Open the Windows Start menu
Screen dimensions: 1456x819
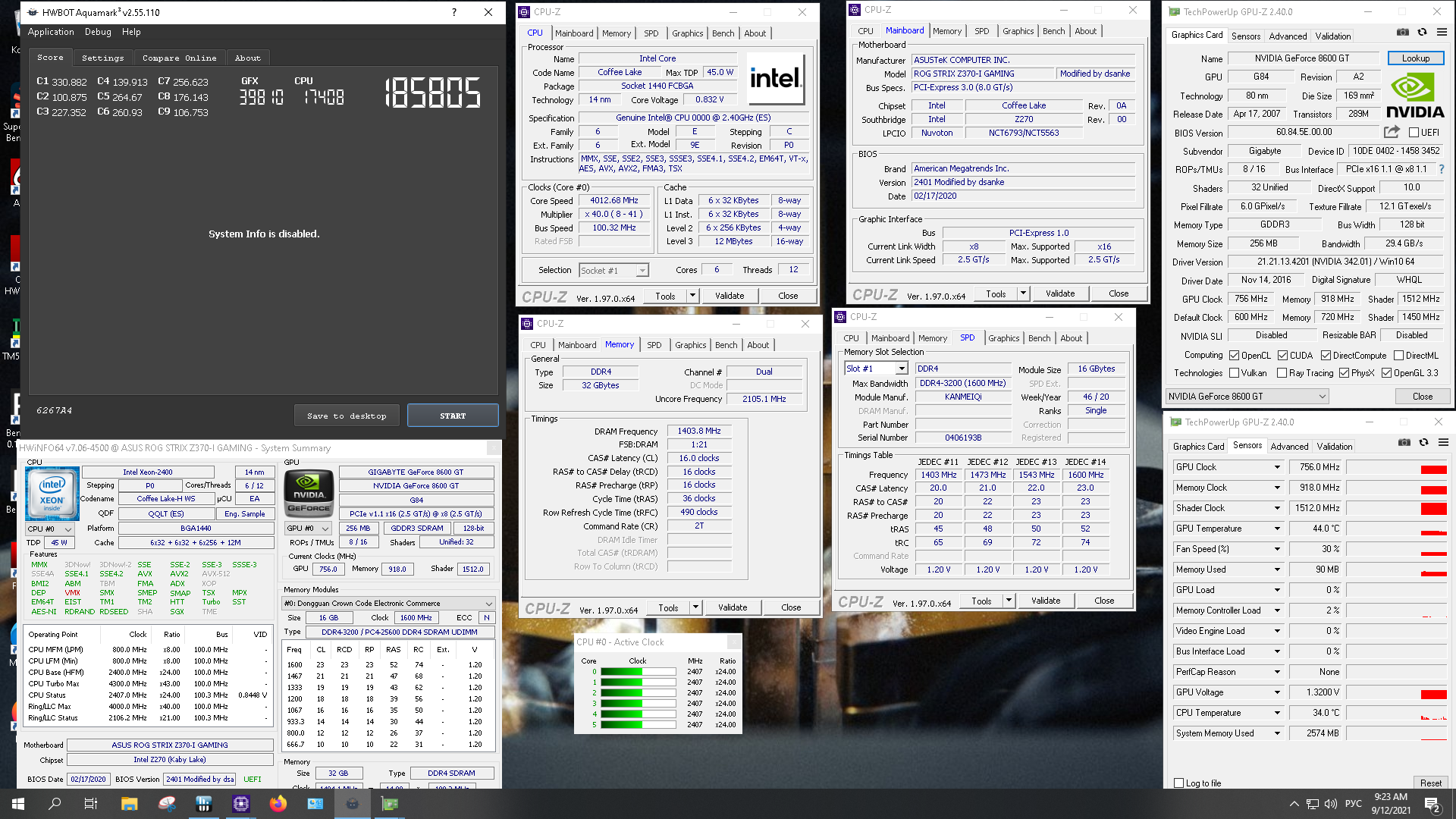click(x=18, y=804)
